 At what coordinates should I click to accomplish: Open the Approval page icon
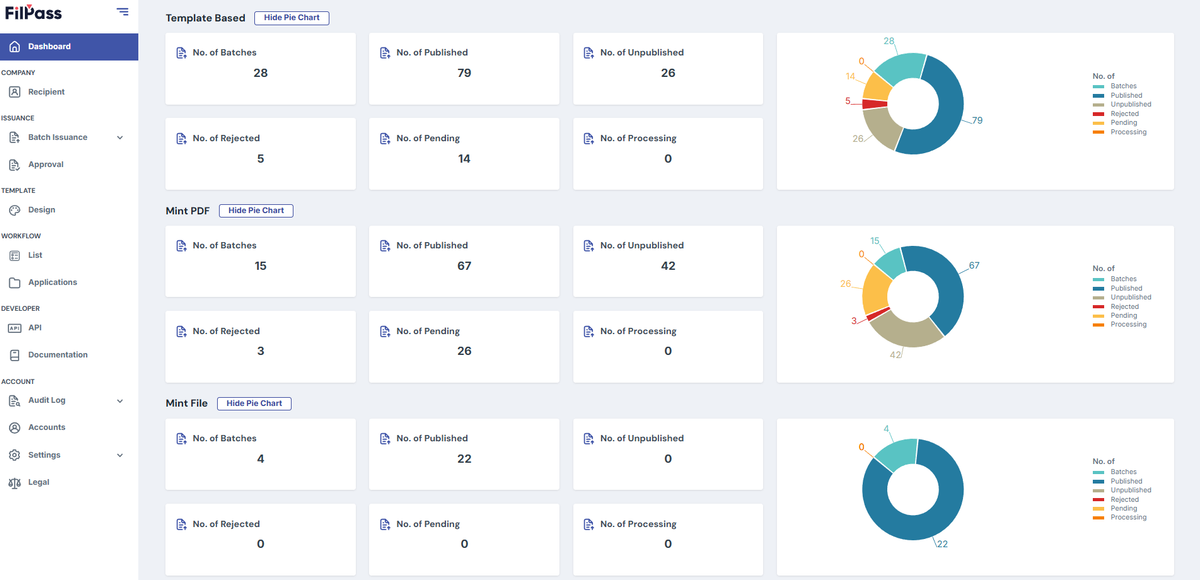click(14, 165)
